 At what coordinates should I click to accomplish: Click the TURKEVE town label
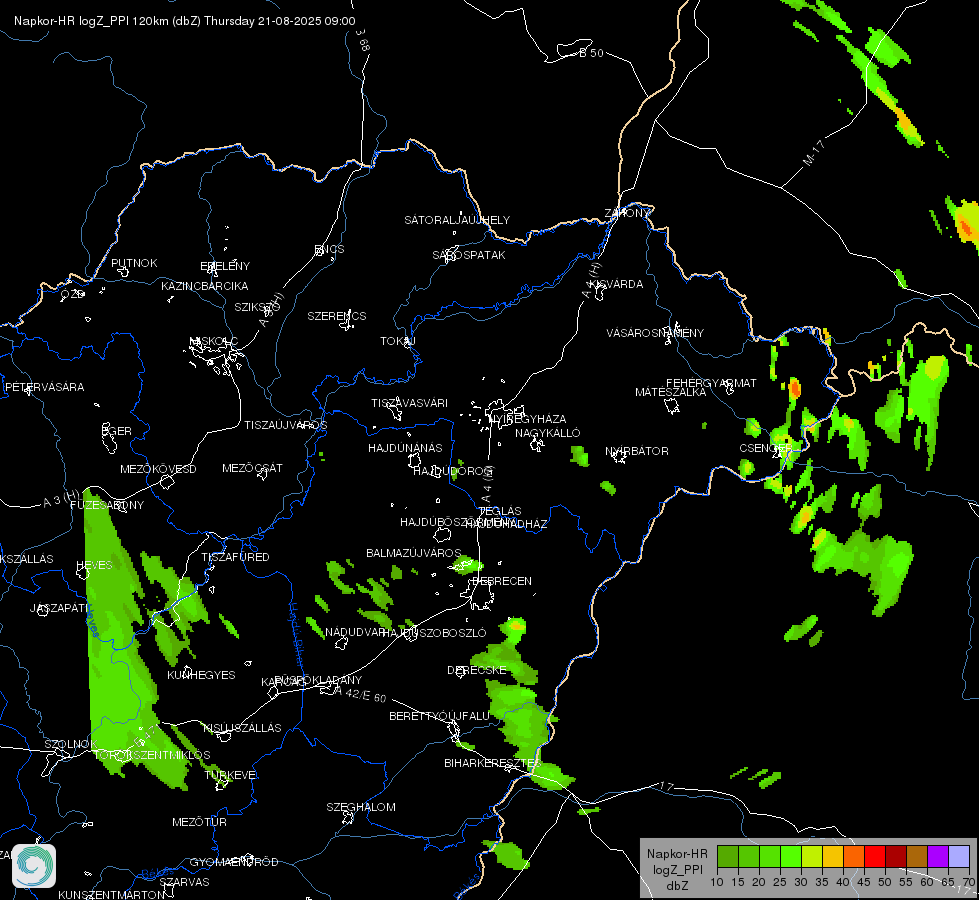(230, 775)
